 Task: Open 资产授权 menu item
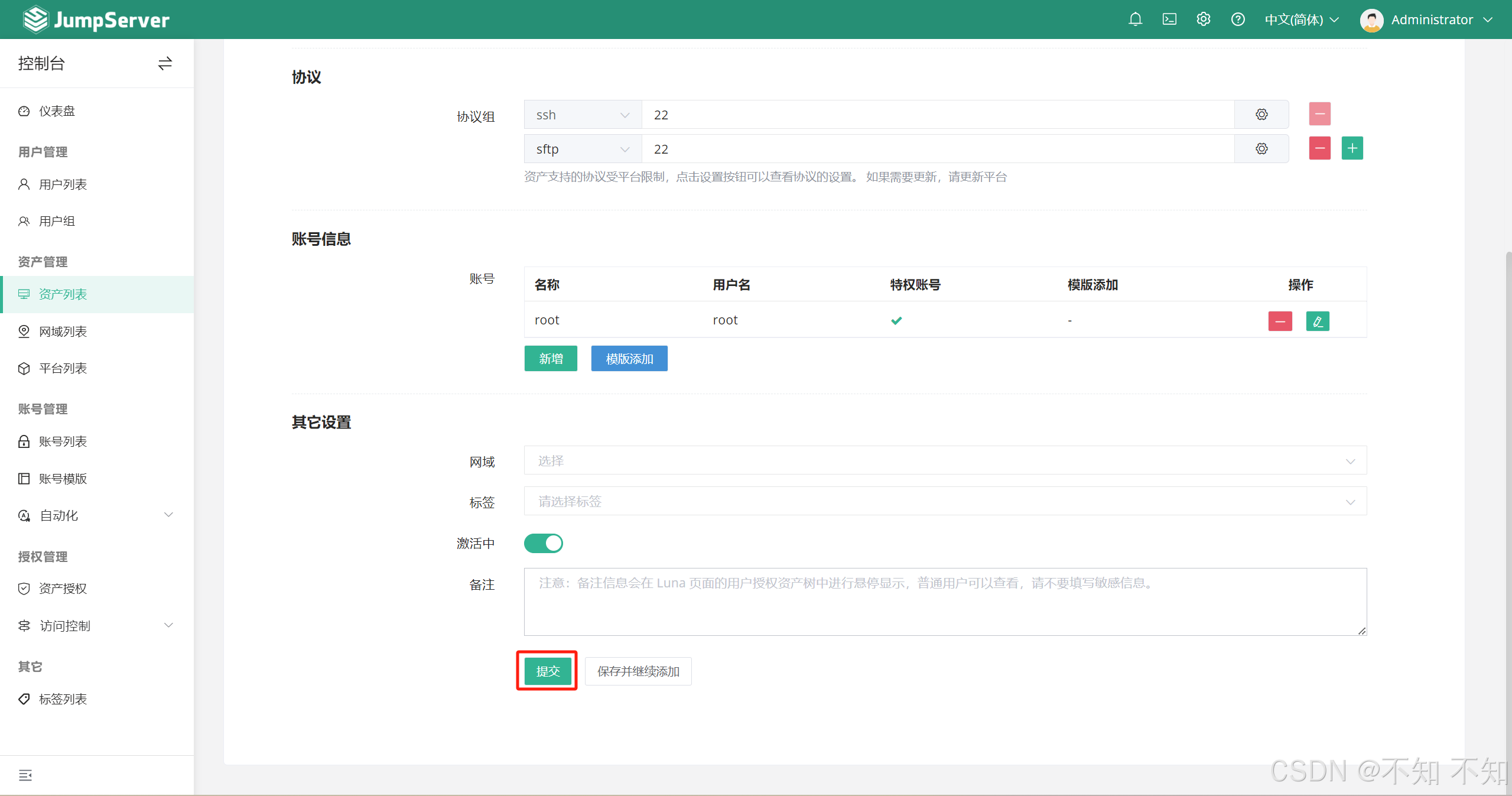pyautogui.click(x=63, y=589)
